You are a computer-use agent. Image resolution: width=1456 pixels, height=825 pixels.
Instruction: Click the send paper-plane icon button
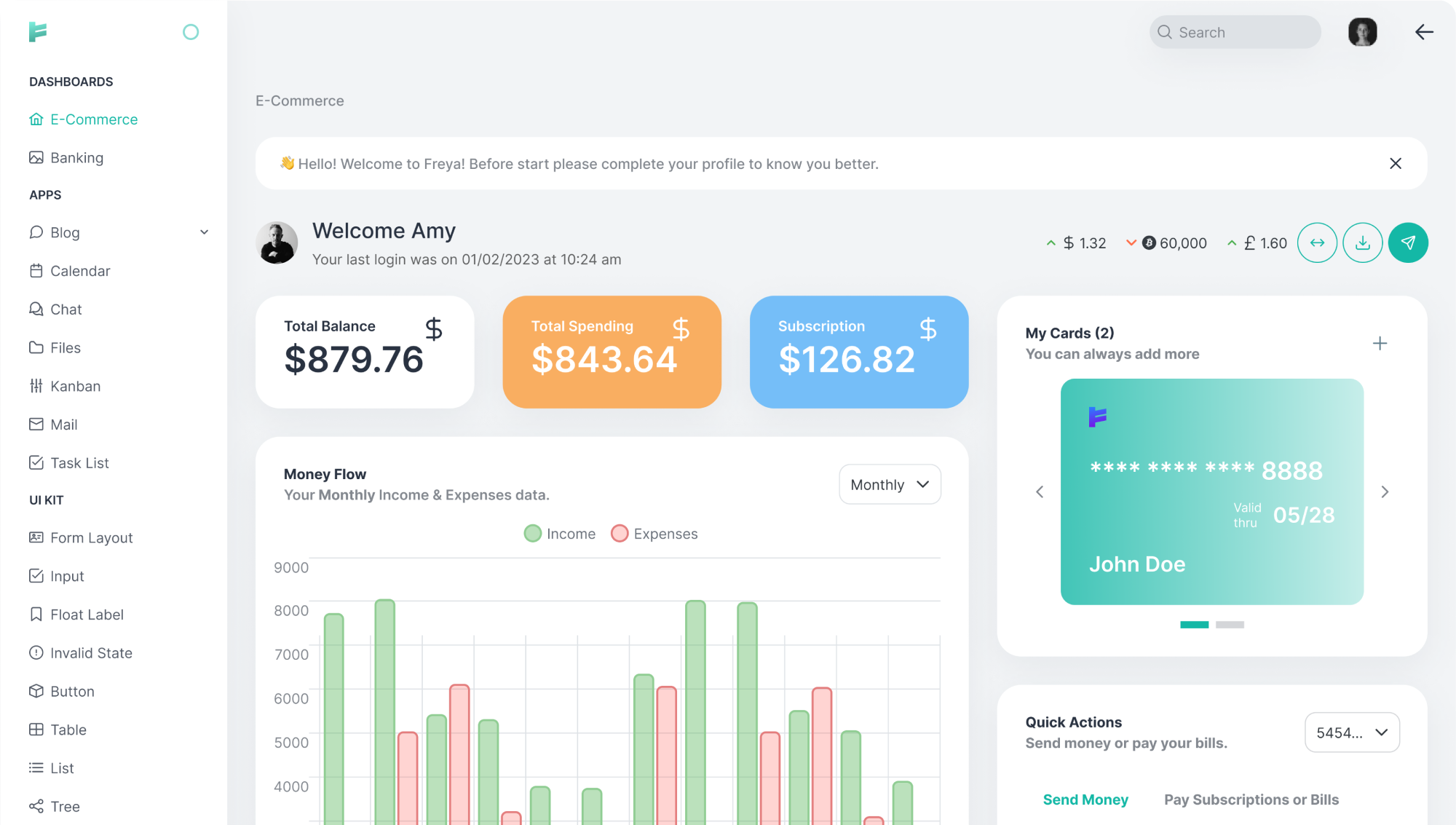[x=1408, y=242]
